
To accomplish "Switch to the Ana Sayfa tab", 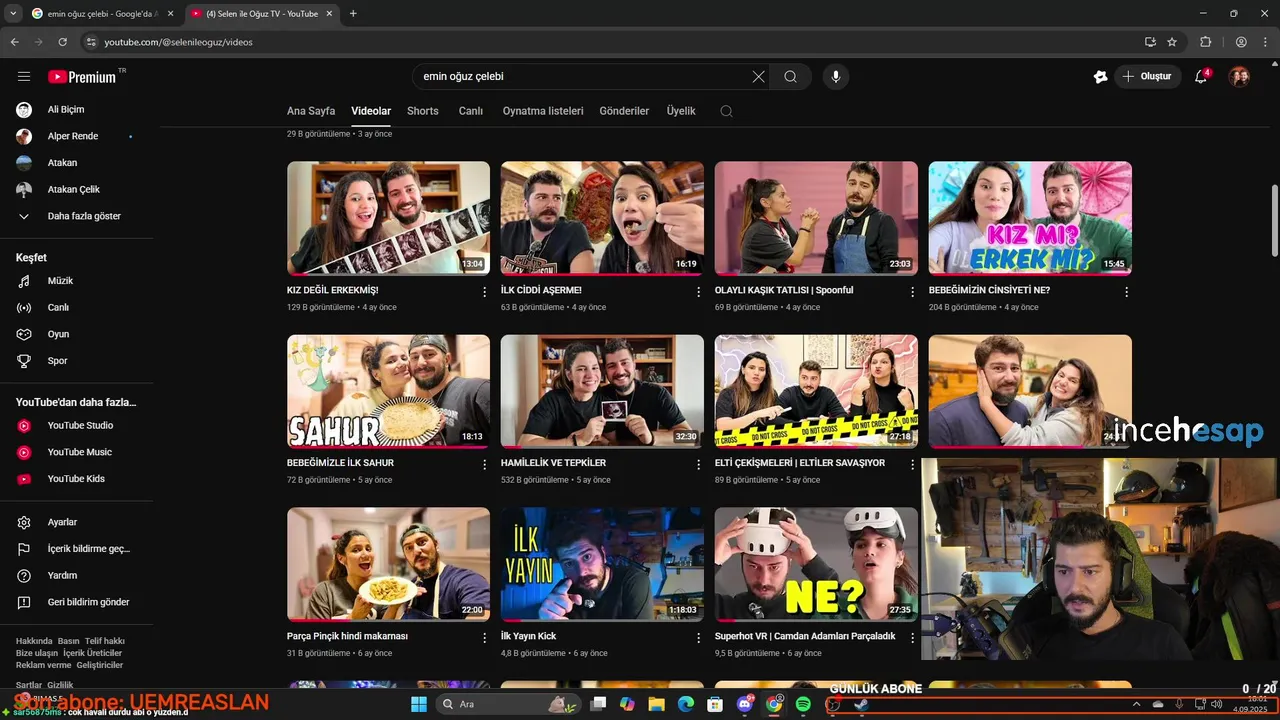I will 311,111.
